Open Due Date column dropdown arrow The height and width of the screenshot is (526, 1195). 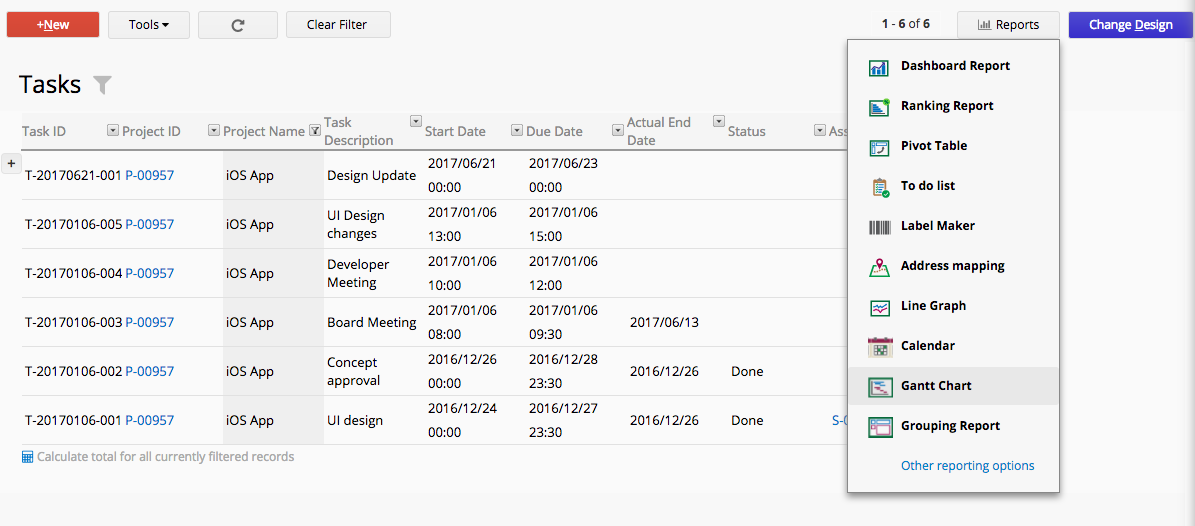click(618, 130)
